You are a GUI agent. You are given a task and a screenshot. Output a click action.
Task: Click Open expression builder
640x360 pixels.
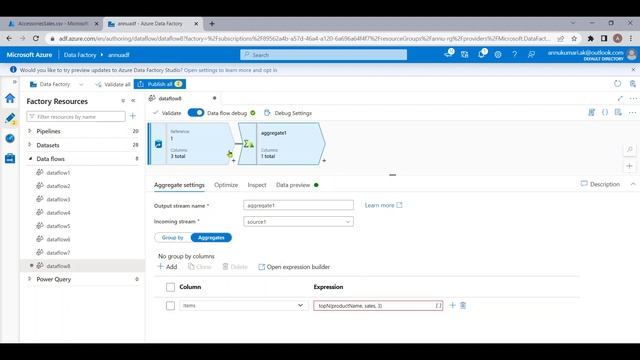(294, 267)
